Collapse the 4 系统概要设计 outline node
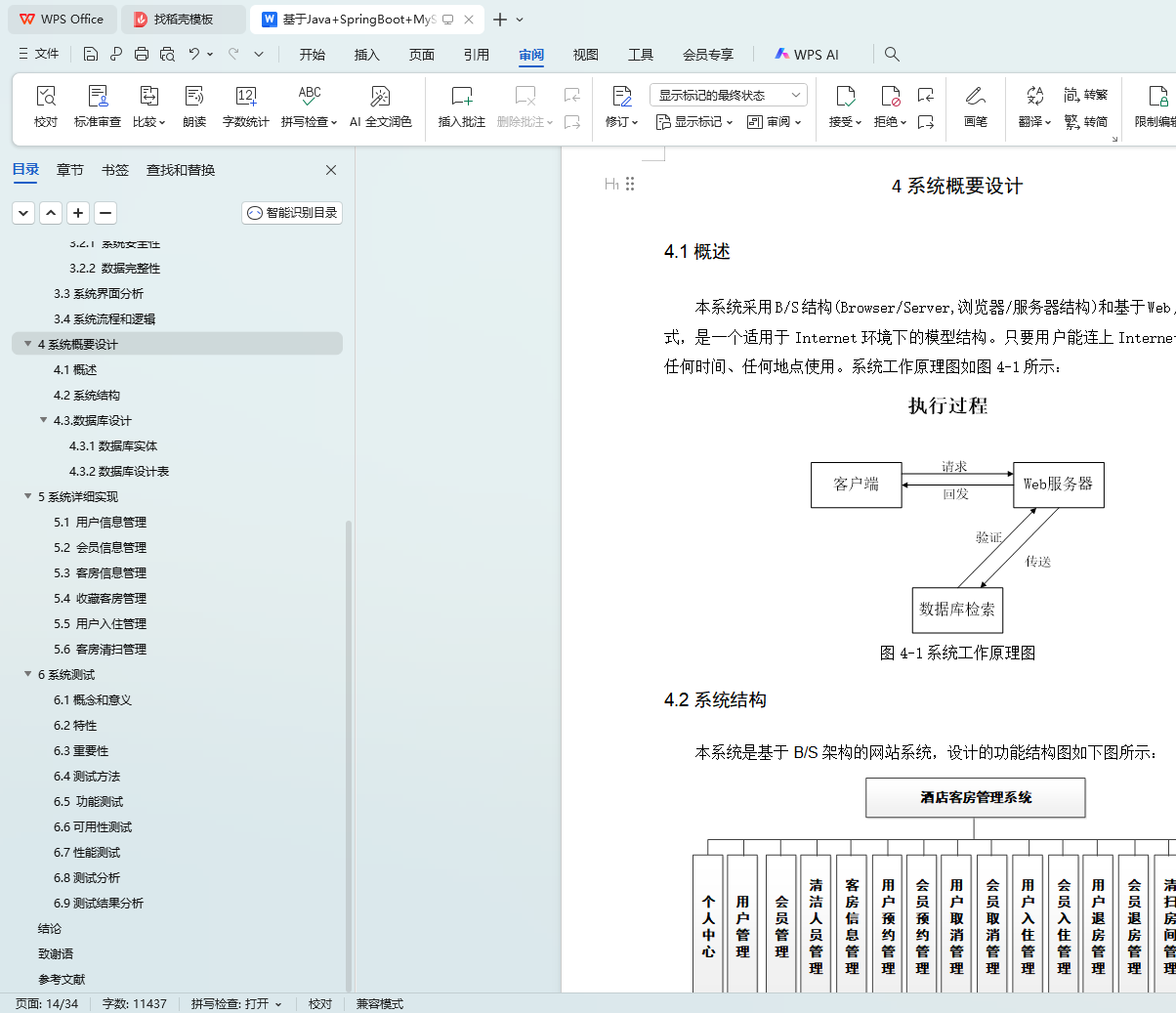1176x1013 pixels. pyautogui.click(x=27, y=344)
